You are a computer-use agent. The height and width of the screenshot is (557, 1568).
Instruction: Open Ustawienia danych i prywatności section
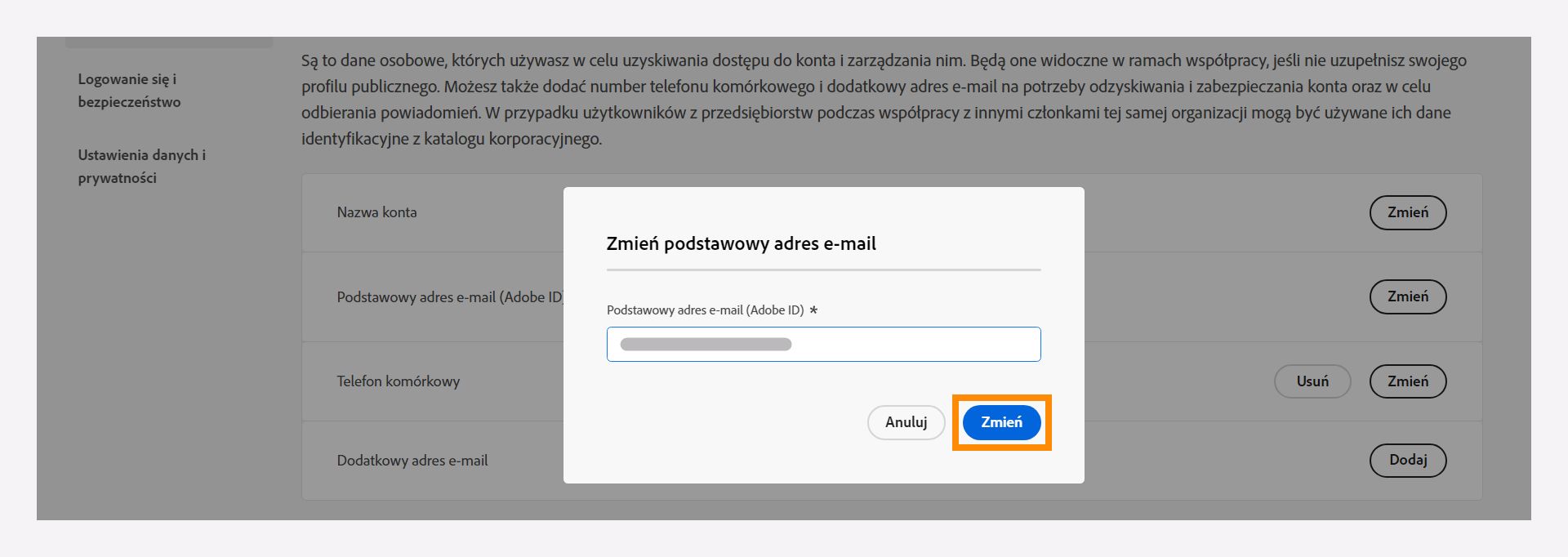(142, 166)
